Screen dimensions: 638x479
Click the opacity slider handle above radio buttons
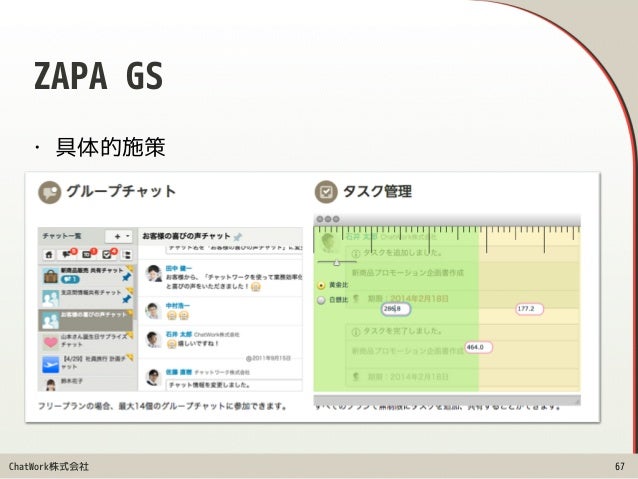point(336,263)
